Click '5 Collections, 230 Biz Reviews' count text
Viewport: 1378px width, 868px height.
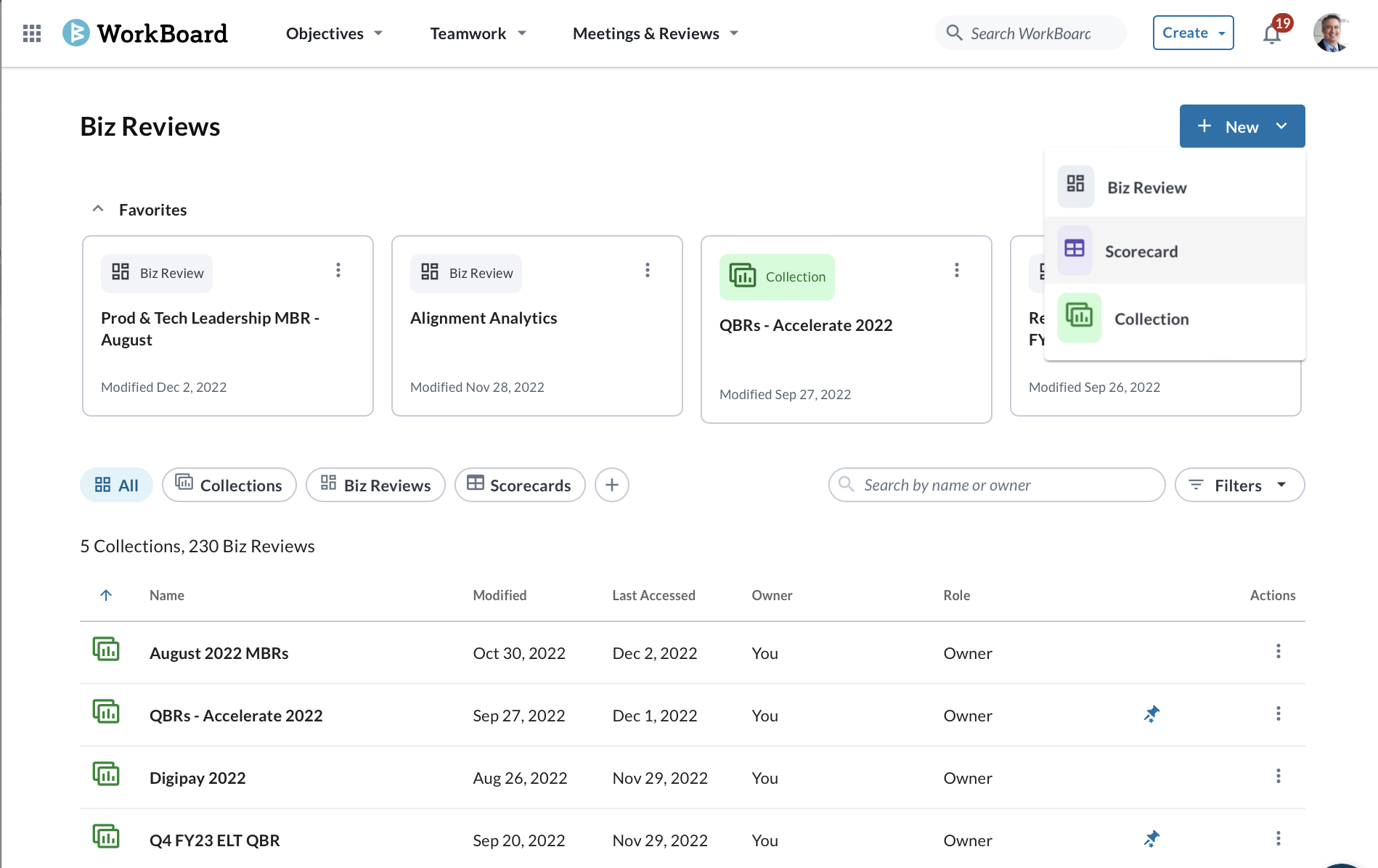click(197, 546)
